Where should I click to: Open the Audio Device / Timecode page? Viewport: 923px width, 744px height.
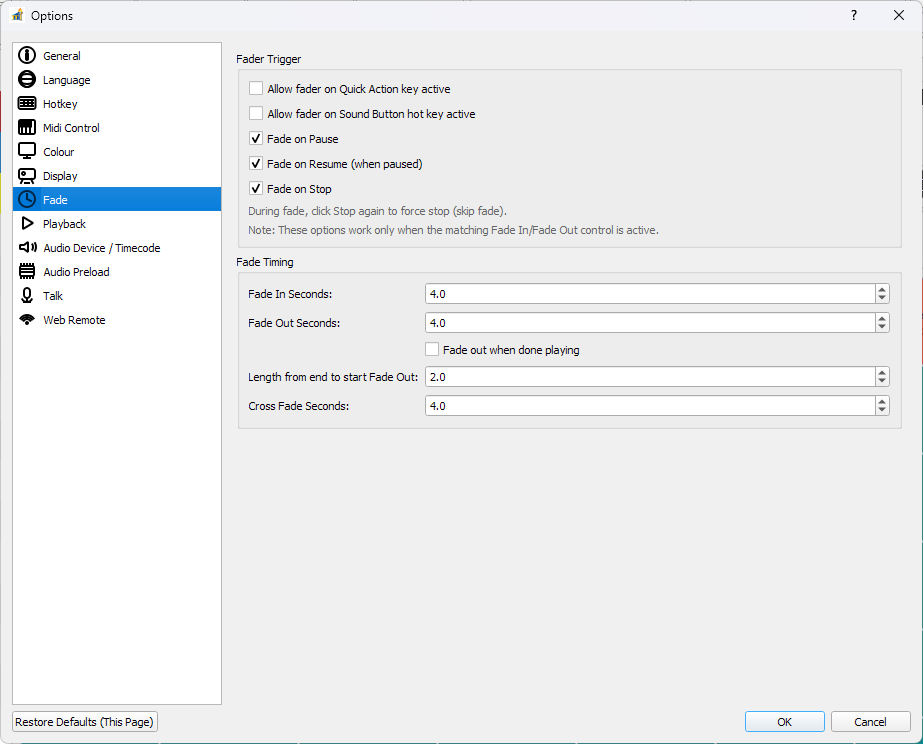[101, 248]
